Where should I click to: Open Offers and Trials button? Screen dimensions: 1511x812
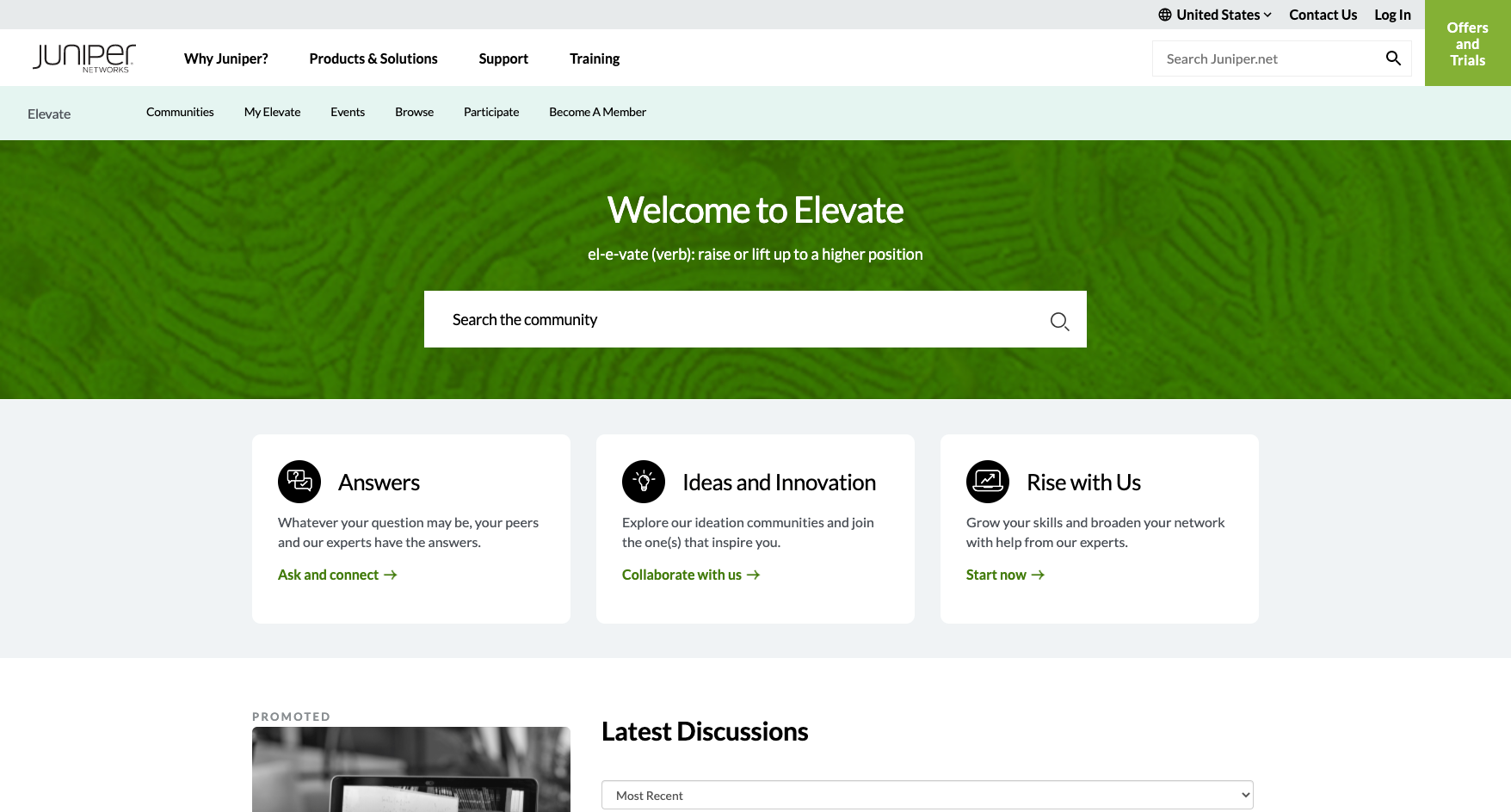coord(1468,43)
